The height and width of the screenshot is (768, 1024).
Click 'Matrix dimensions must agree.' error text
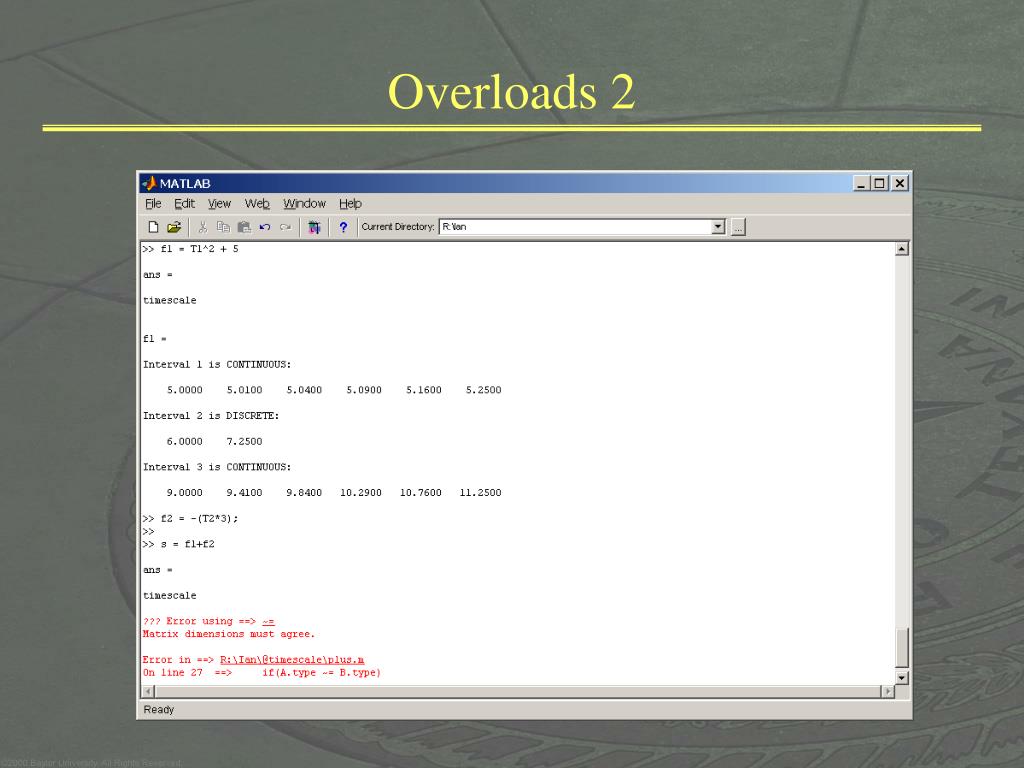tap(229, 634)
